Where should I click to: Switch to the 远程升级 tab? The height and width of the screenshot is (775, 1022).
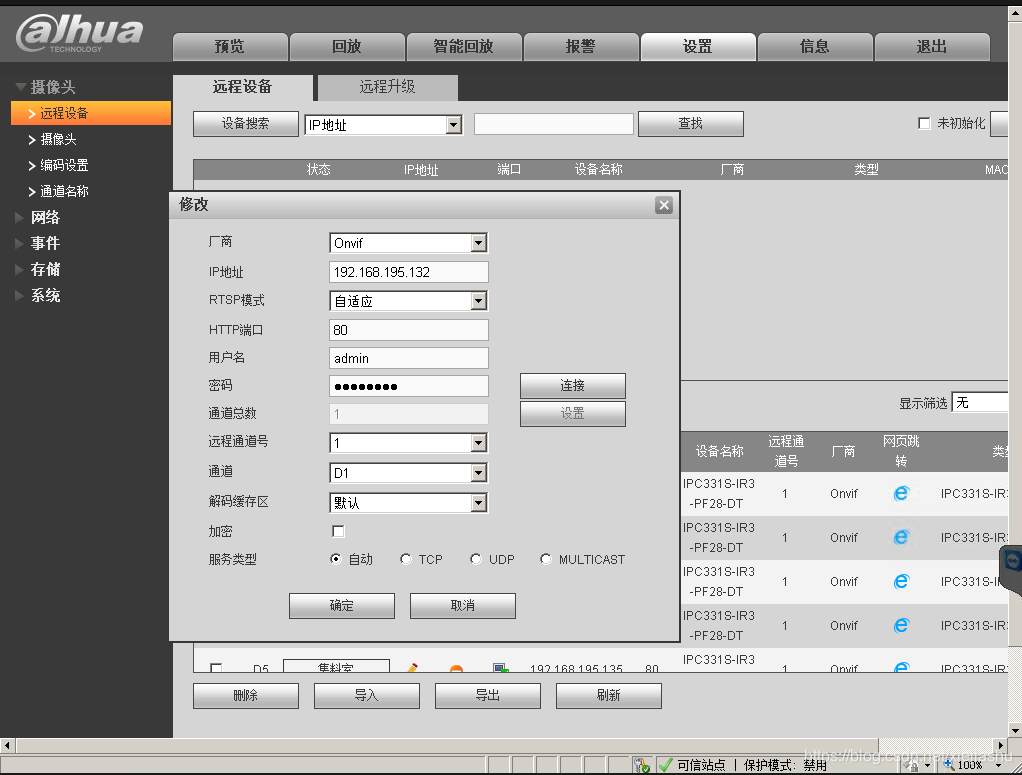pos(387,87)
